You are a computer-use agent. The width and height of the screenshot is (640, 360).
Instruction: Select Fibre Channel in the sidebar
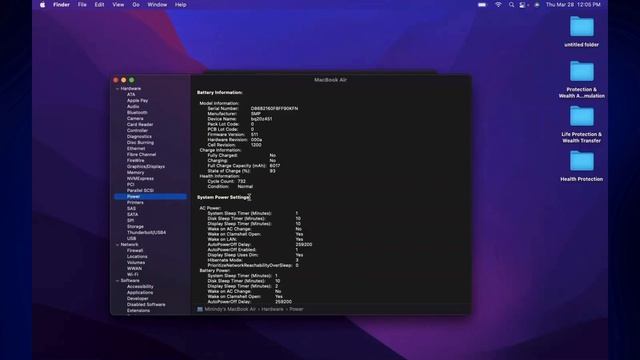pyautogui.click(x=141, y=154)
